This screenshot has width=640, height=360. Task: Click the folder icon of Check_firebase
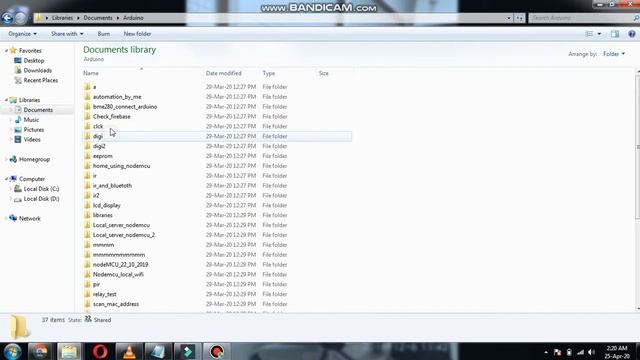(87, 116)
